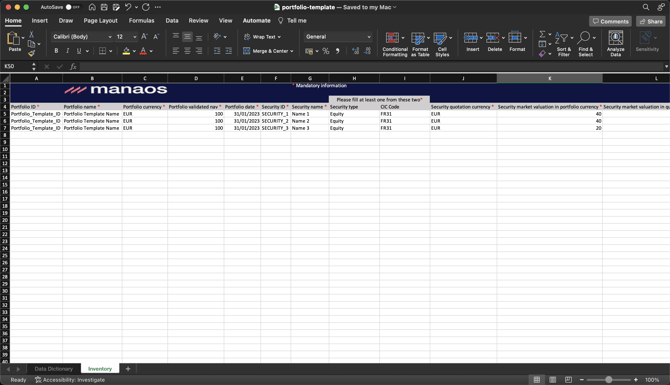Viewport: 670px width, 385px height.
Task: Toggle Top Align
Action: (176, 37)
